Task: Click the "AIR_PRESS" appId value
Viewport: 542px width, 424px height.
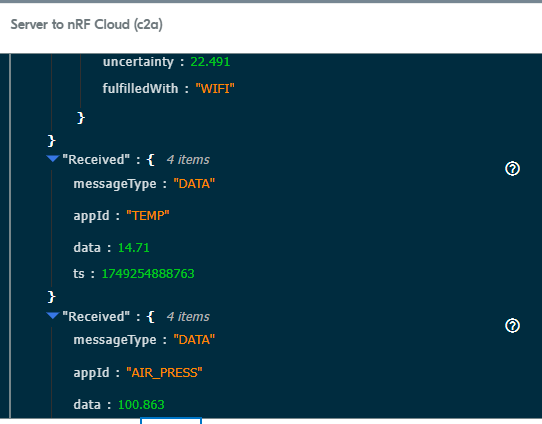Action: 164,373
